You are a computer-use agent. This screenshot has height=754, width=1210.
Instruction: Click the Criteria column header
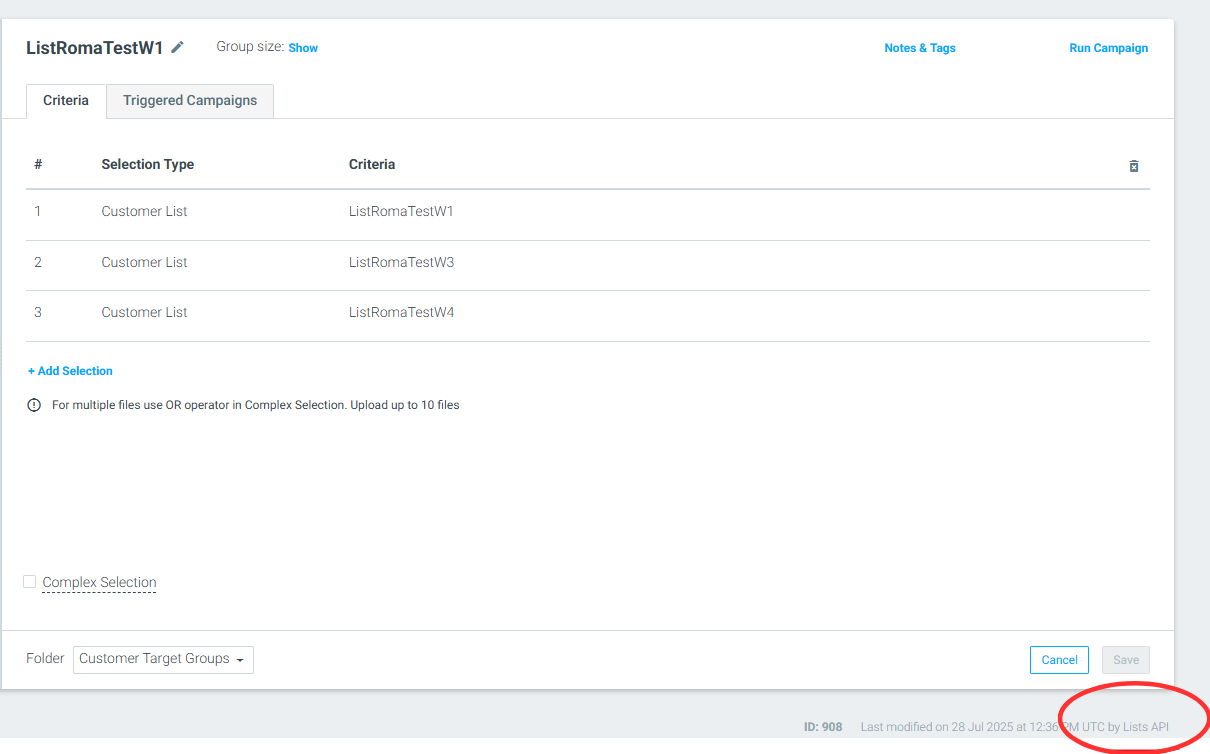pos(372,164)
